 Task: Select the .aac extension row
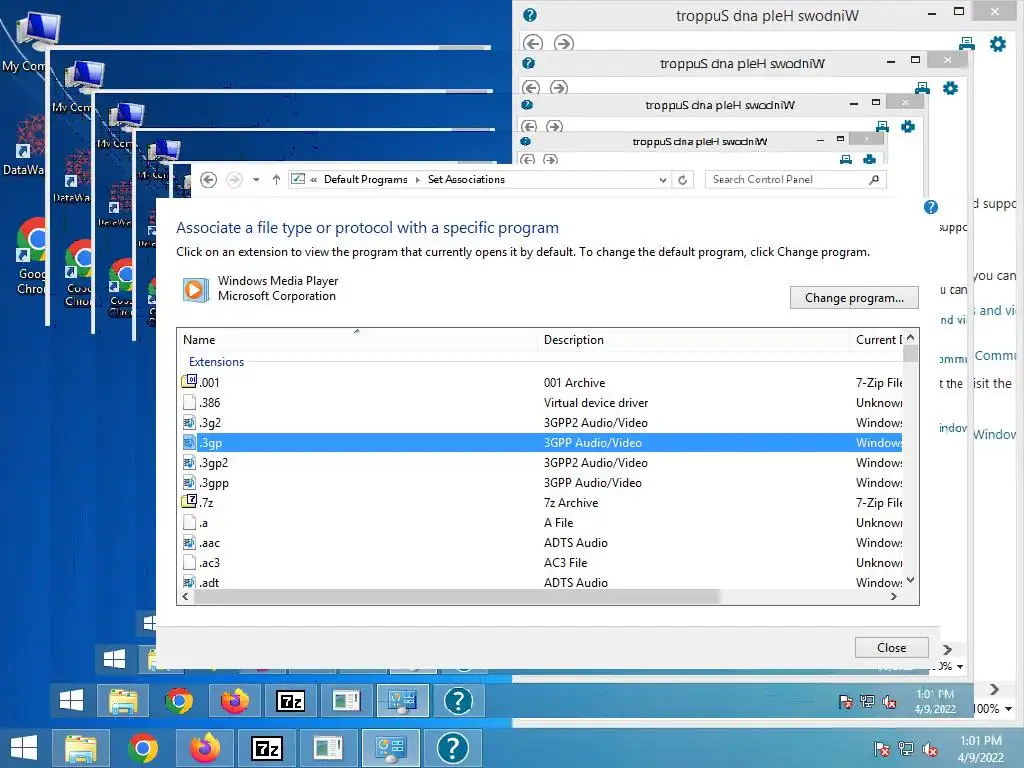(x=540, y=543)
